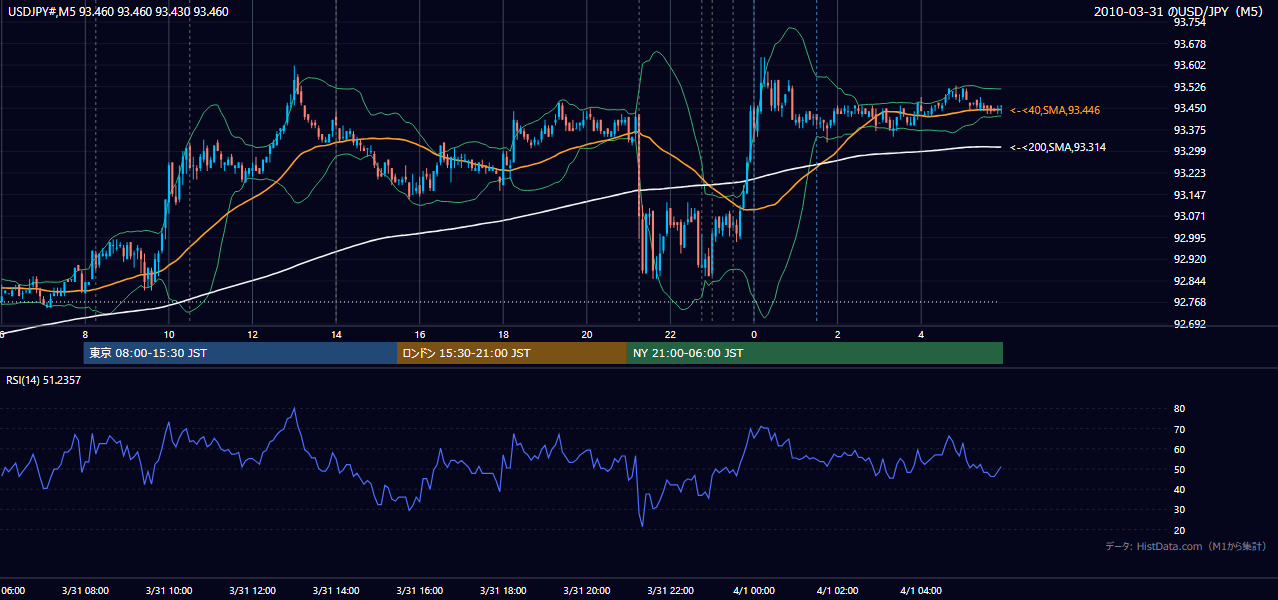Viewport: 1278px width, 600px height.
Task: Click hour tick 20 under price chart
Action: click(587, 334)
